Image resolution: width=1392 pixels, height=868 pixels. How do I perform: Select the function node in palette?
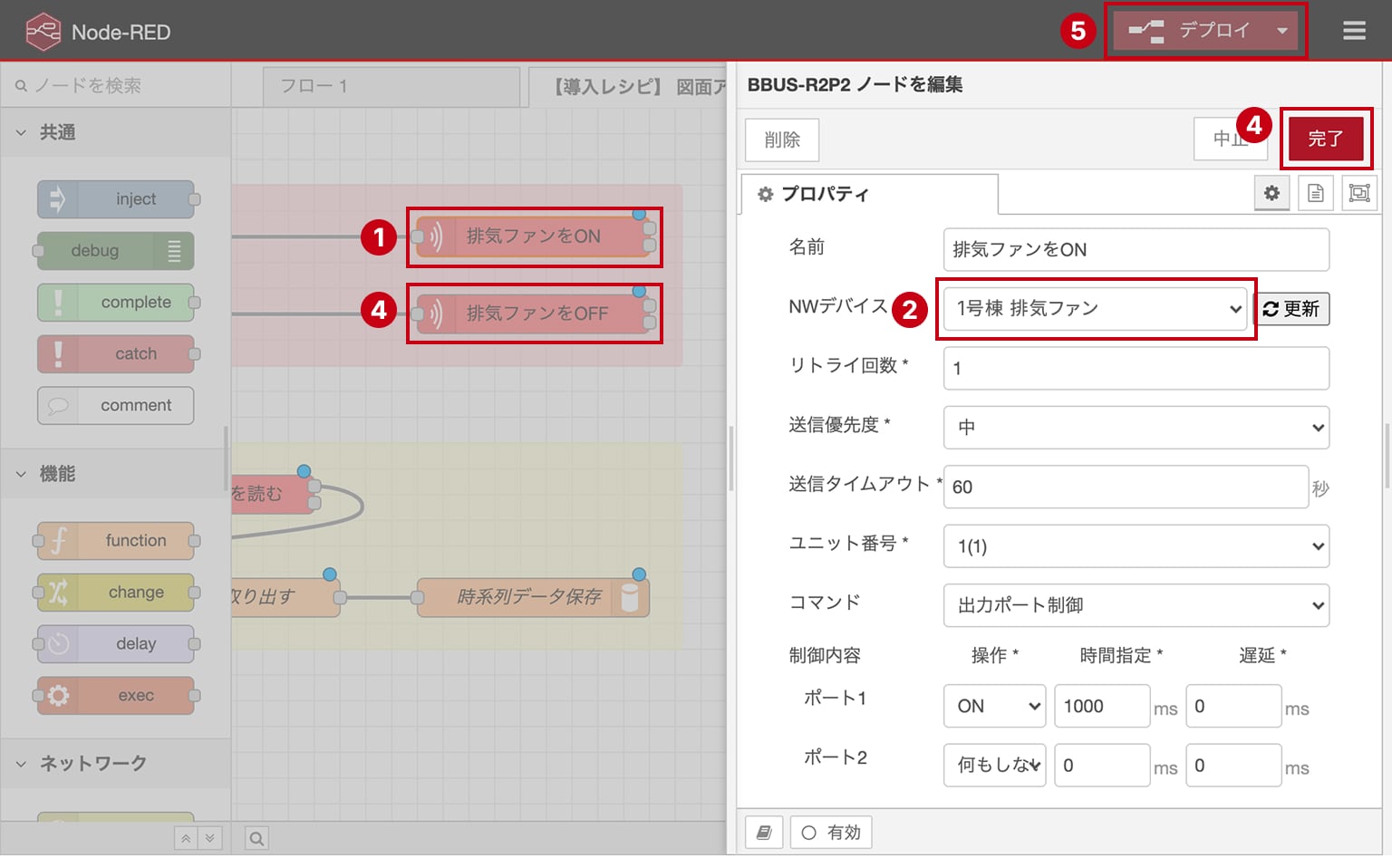[116, 541]
